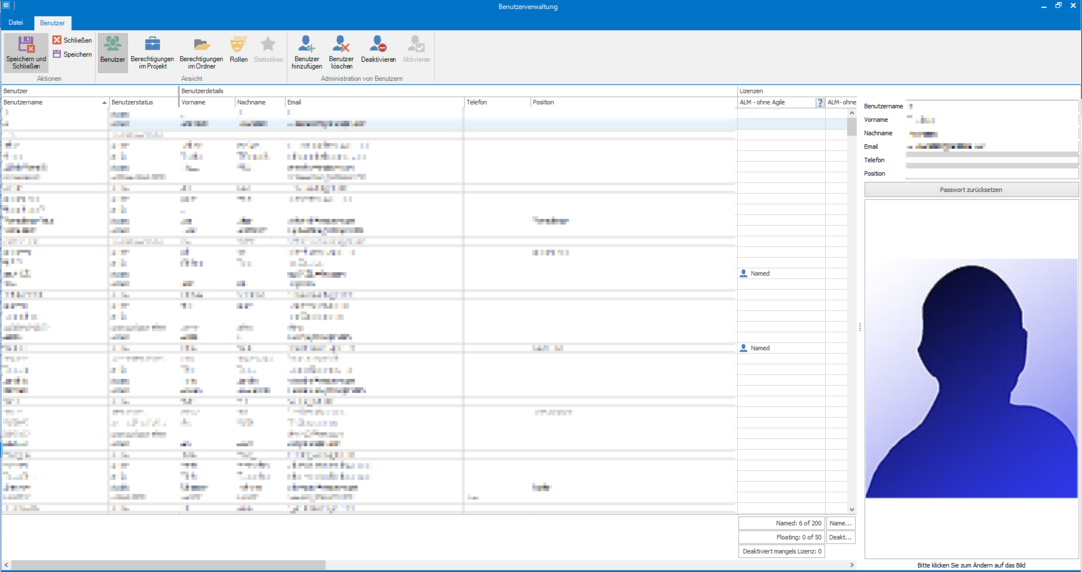Sort by the Email column header

pyautogui.click(x=370, y=102)
